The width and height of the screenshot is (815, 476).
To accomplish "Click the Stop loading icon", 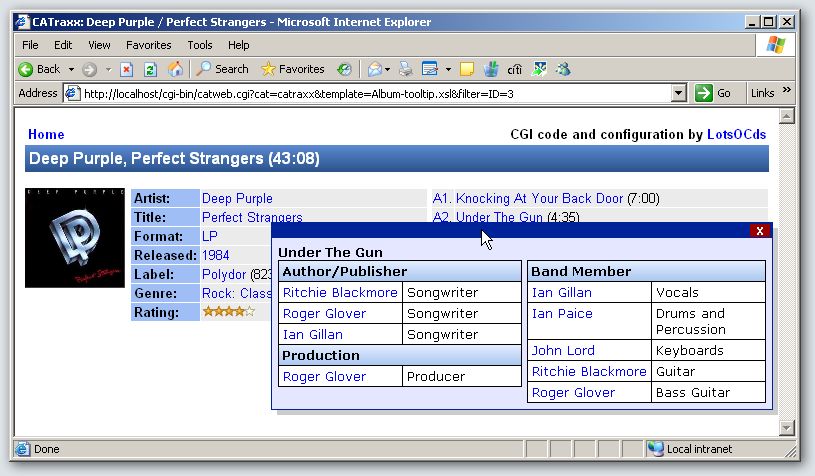I will (126, 69).
